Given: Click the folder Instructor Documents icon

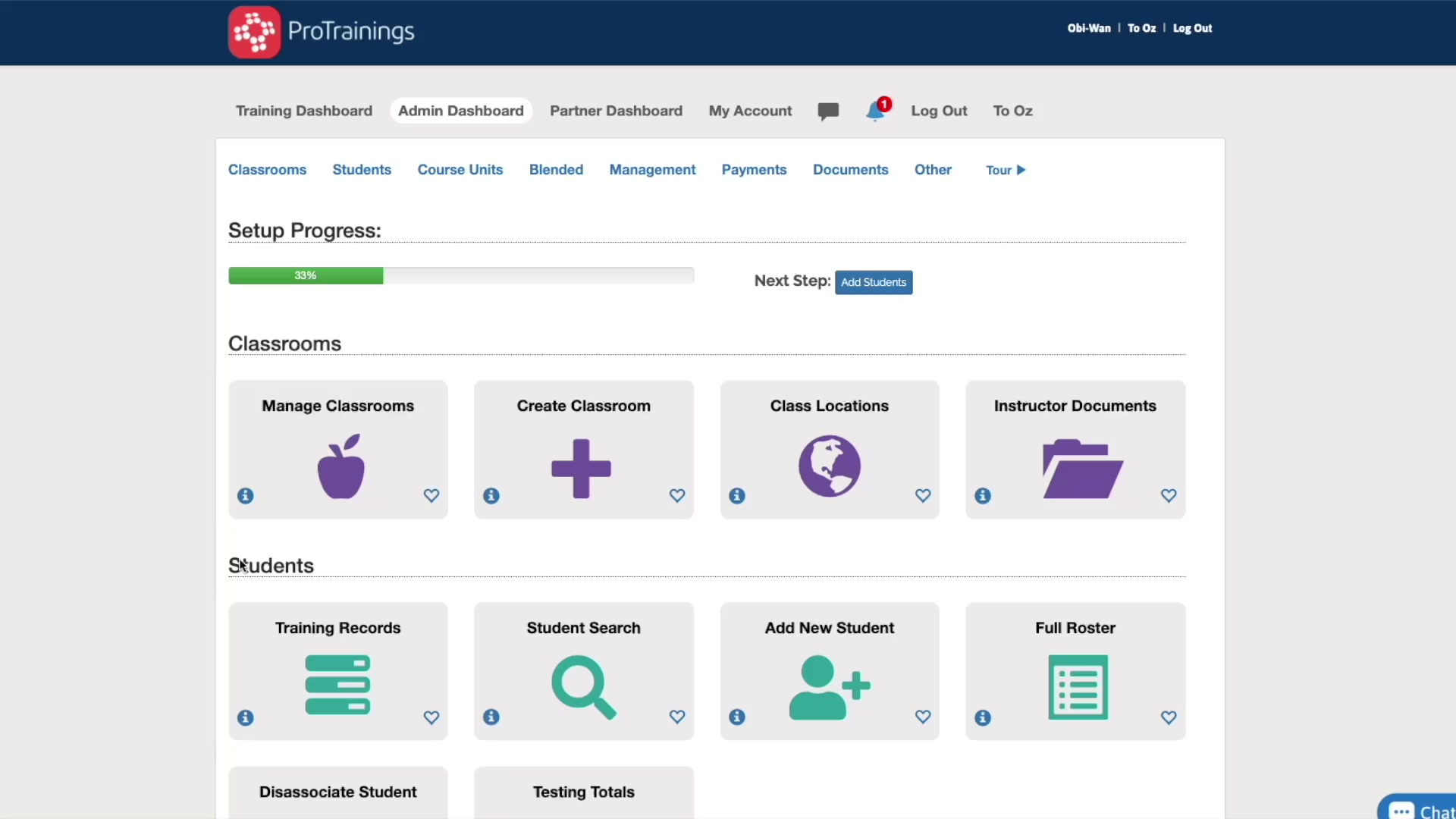Looking at the screenshot, I should [1083, 469].
